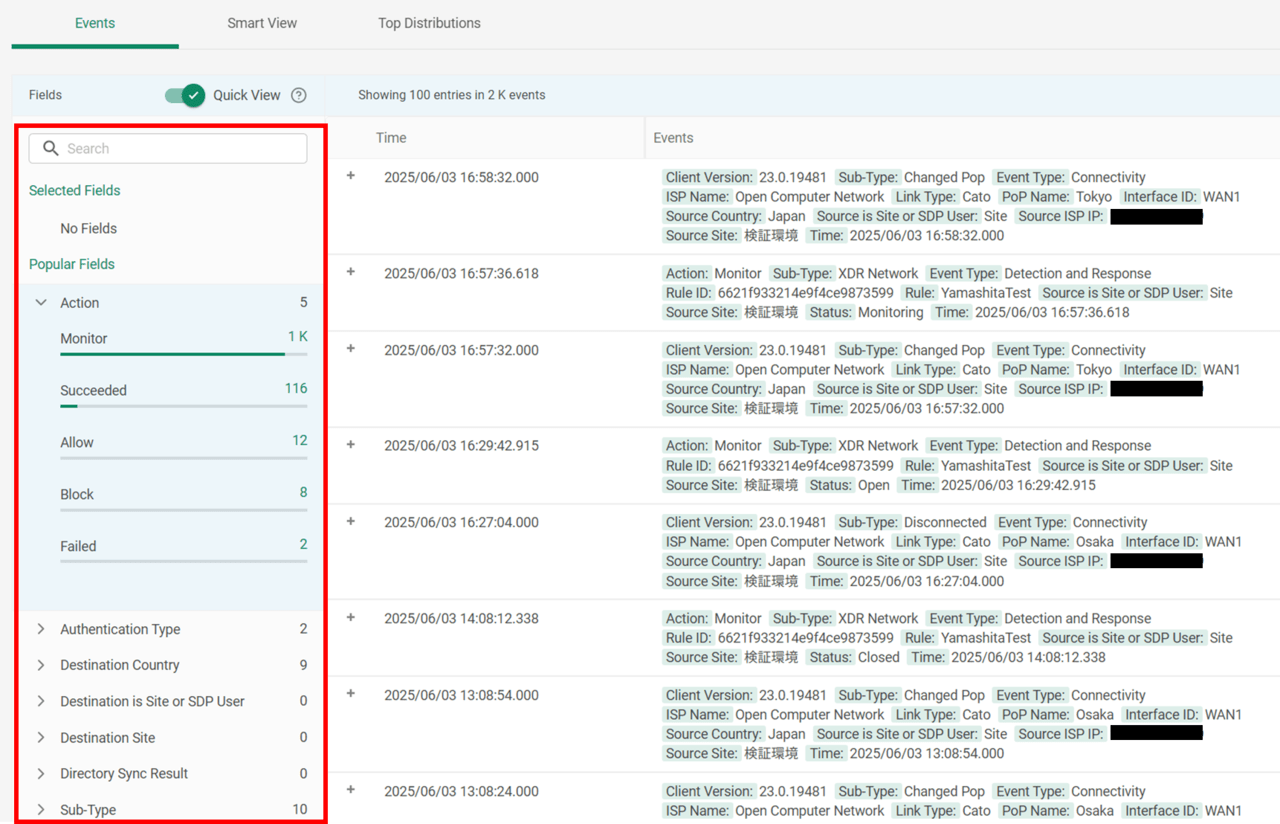Collapse the Action field group
Image resolution: width=1280 pixels, height=824 pixels.
coord(41,302)
